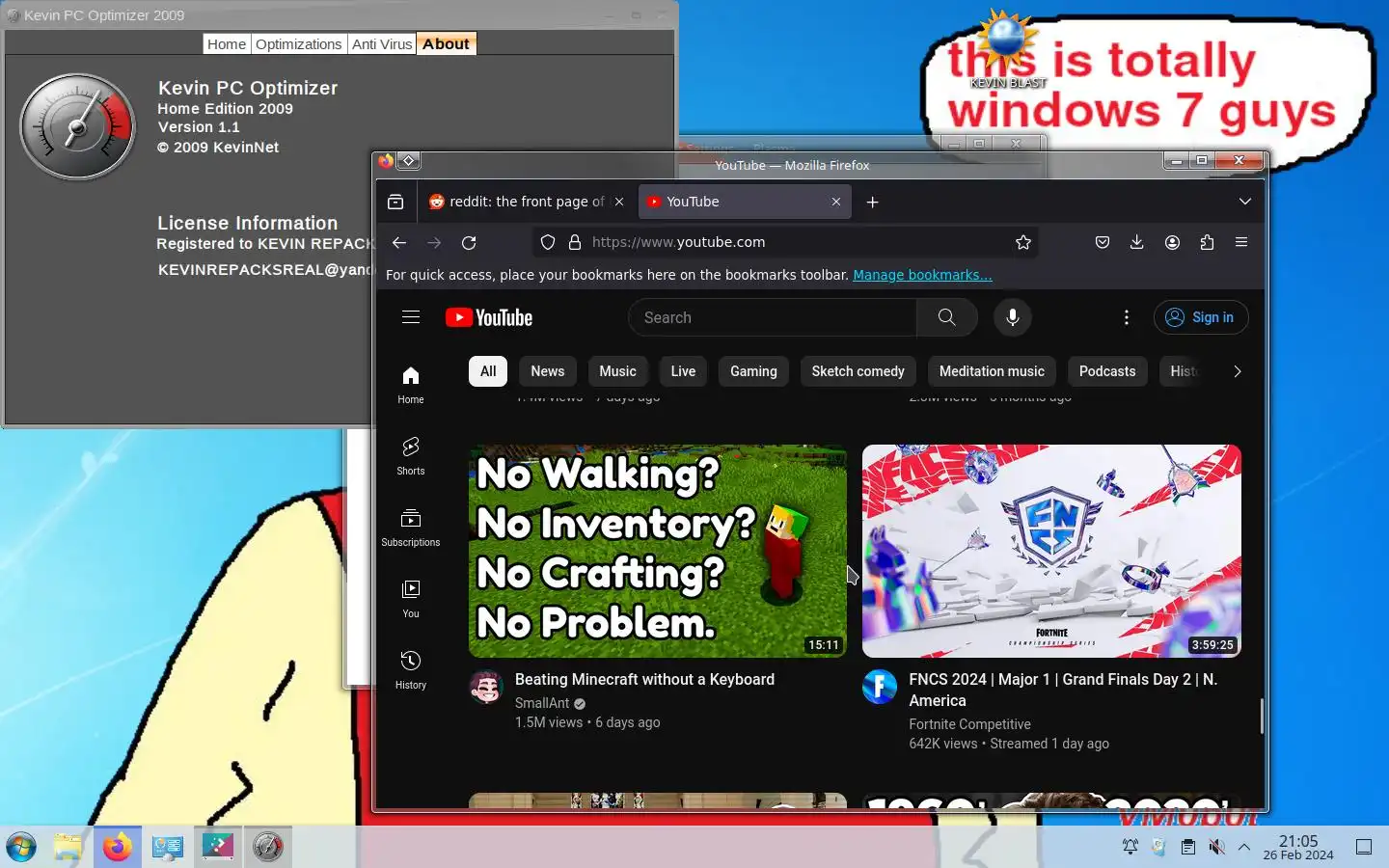Open YouTube guide hamburger menu

point(411,317)
